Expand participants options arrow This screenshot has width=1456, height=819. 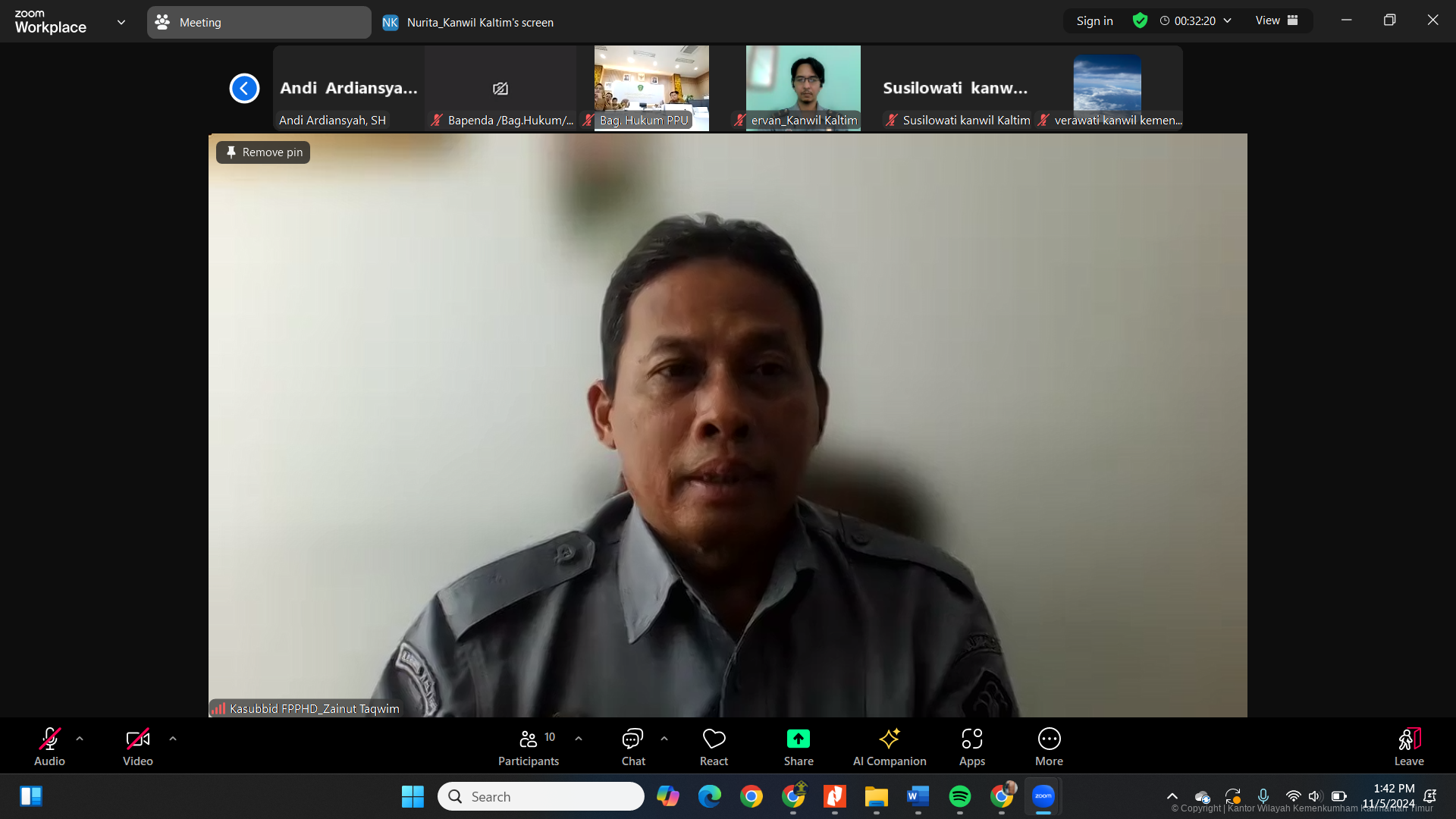579,739
